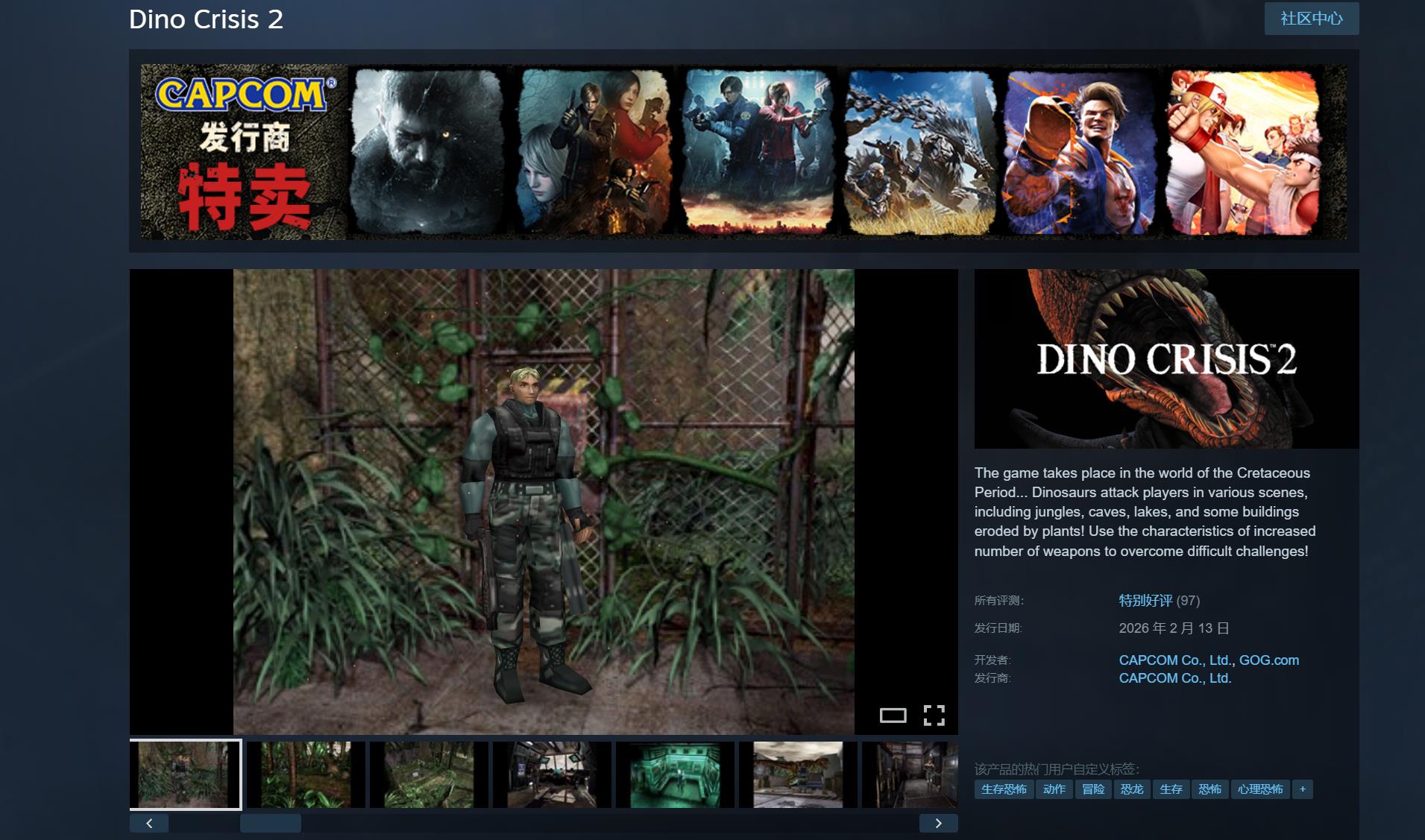
Task: Click the Dino Crisis 2 header artwork
Action: click(1166, 359)
